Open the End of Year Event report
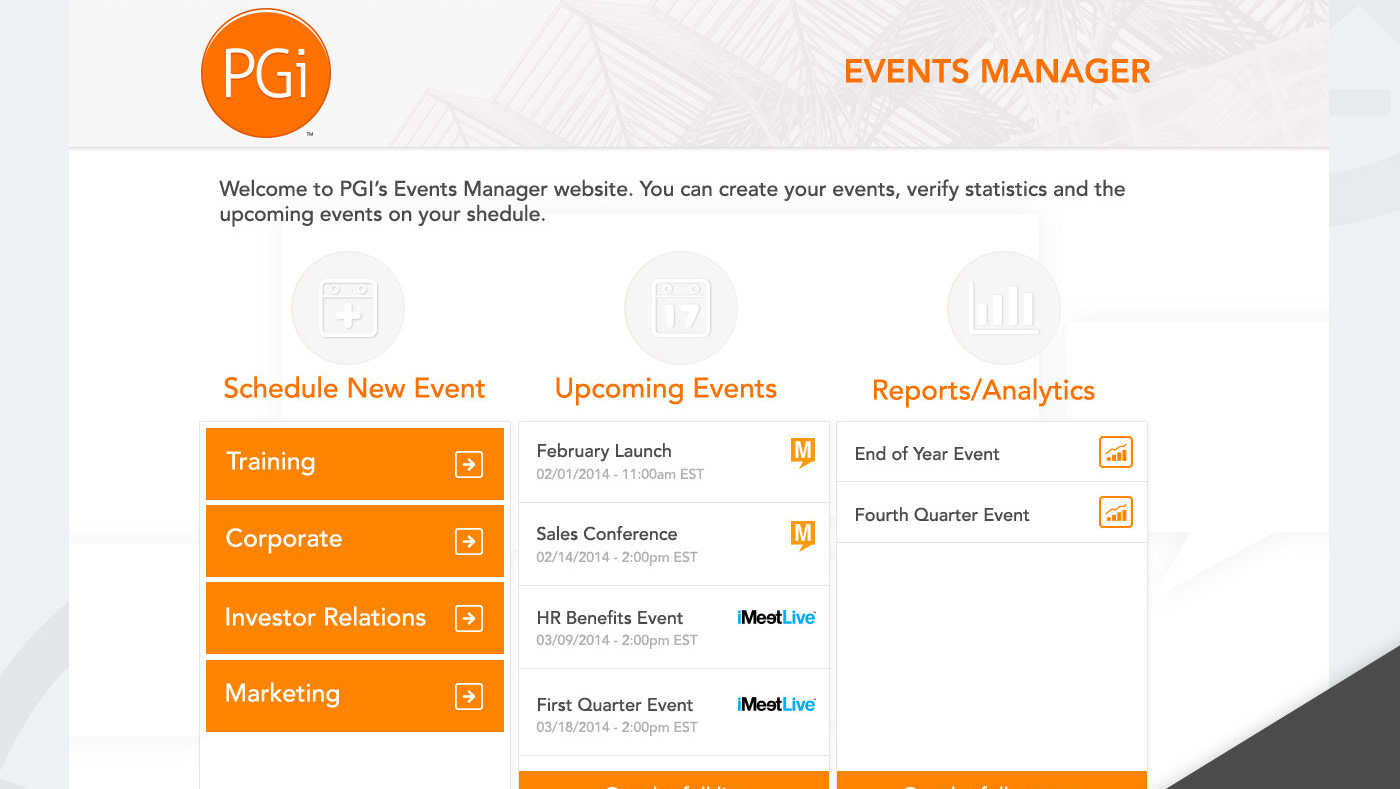Image resolution: width=1400 pixels, height=789 pixels. tap(992, 452)
